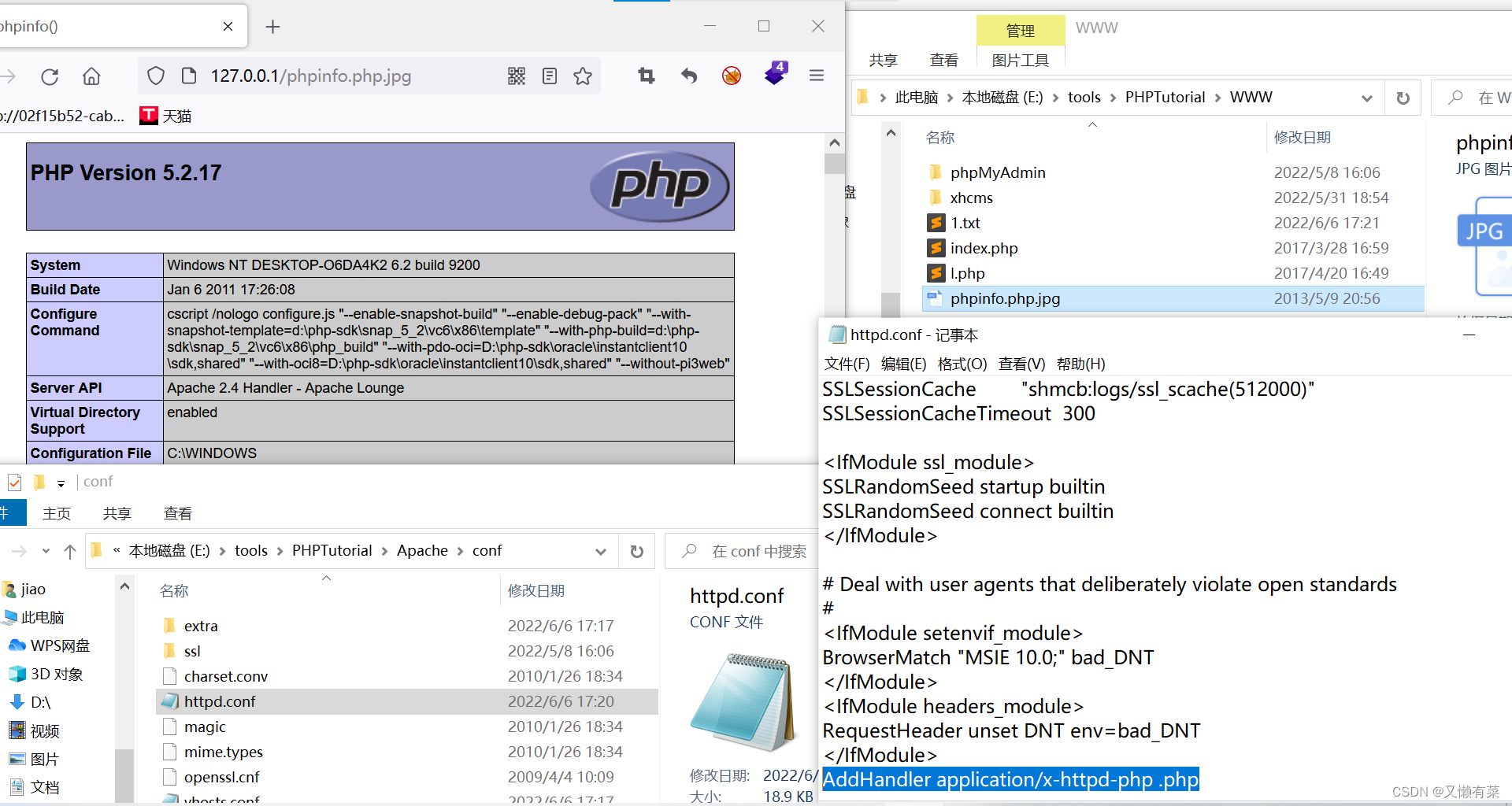1512x806 pixels.
Task: Refresh the conf explorer folder
Action: point(637,551)
